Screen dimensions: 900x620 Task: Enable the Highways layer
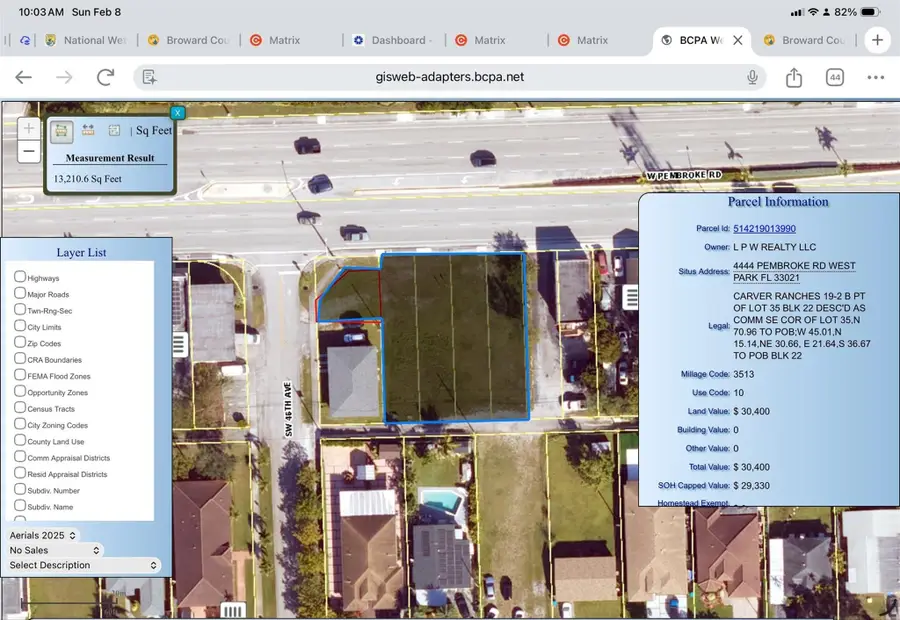[21, 277]
